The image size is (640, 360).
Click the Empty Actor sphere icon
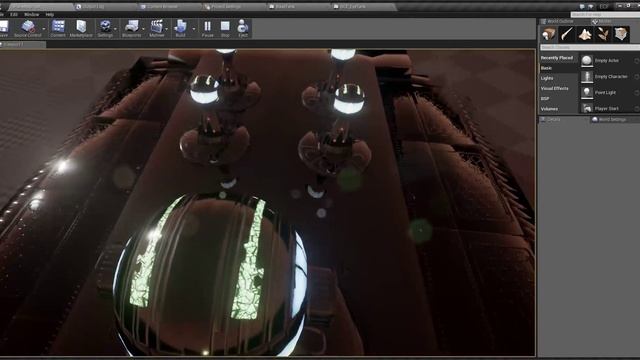587,60
